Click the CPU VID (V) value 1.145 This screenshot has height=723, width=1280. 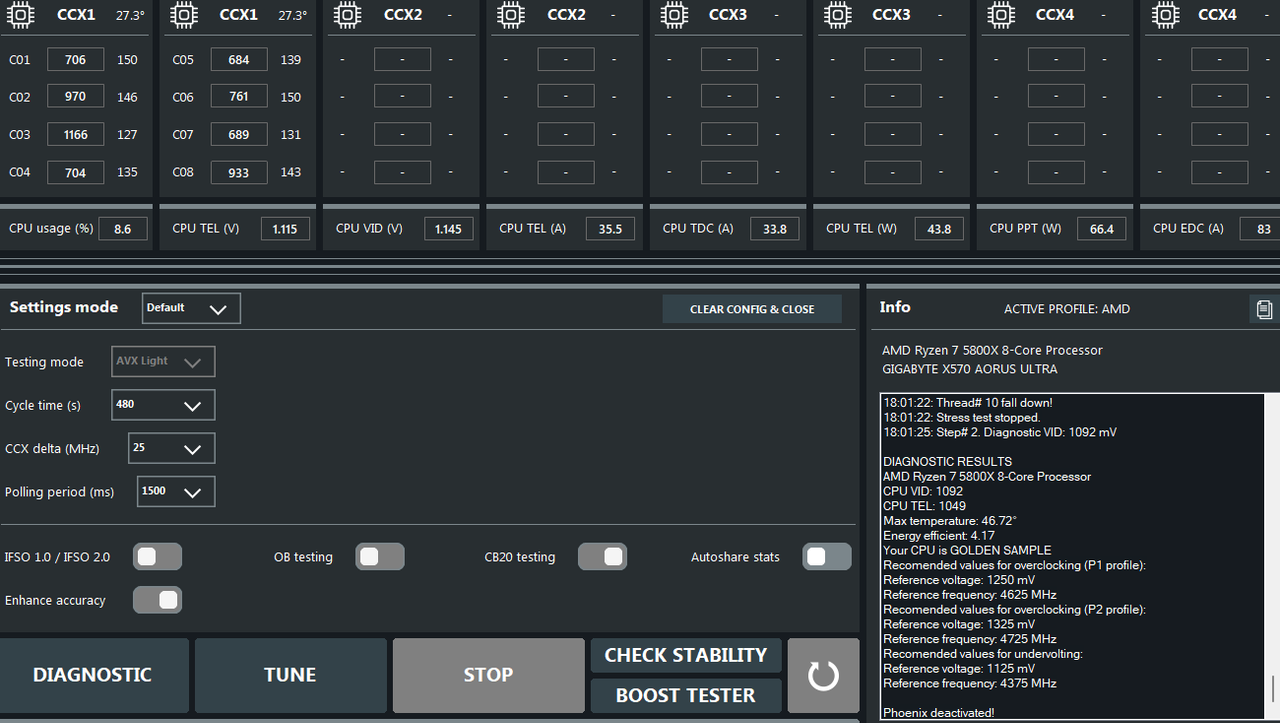point(448,229)
